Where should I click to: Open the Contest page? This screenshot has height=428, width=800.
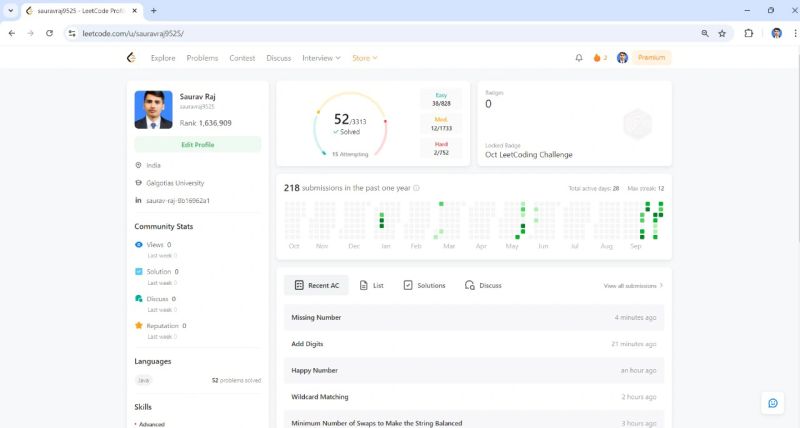coord(242,58)
